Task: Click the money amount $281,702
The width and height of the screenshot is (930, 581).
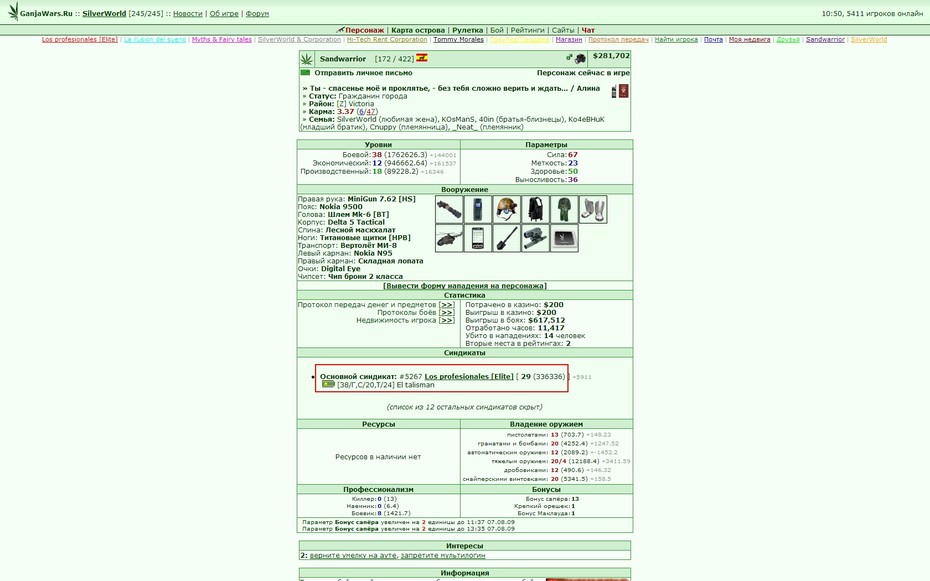Action: point(611,56)
